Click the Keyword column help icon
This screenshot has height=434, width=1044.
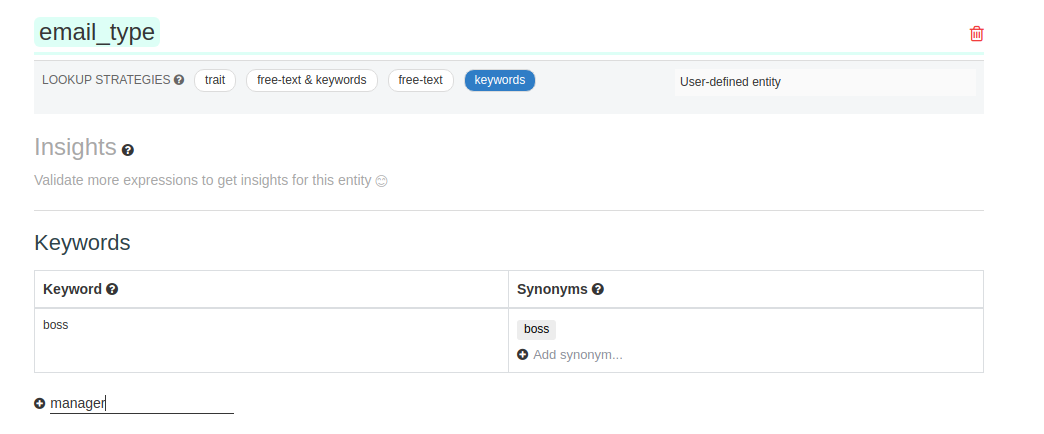[x=112, y=289]
